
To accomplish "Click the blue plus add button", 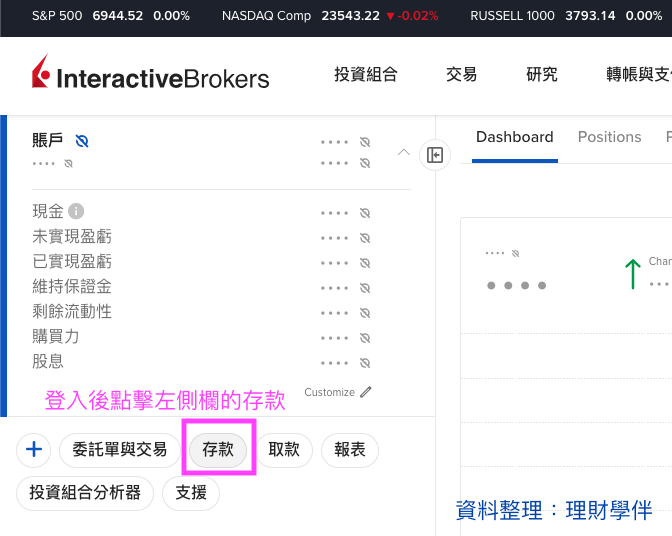I will coord(33,450).
